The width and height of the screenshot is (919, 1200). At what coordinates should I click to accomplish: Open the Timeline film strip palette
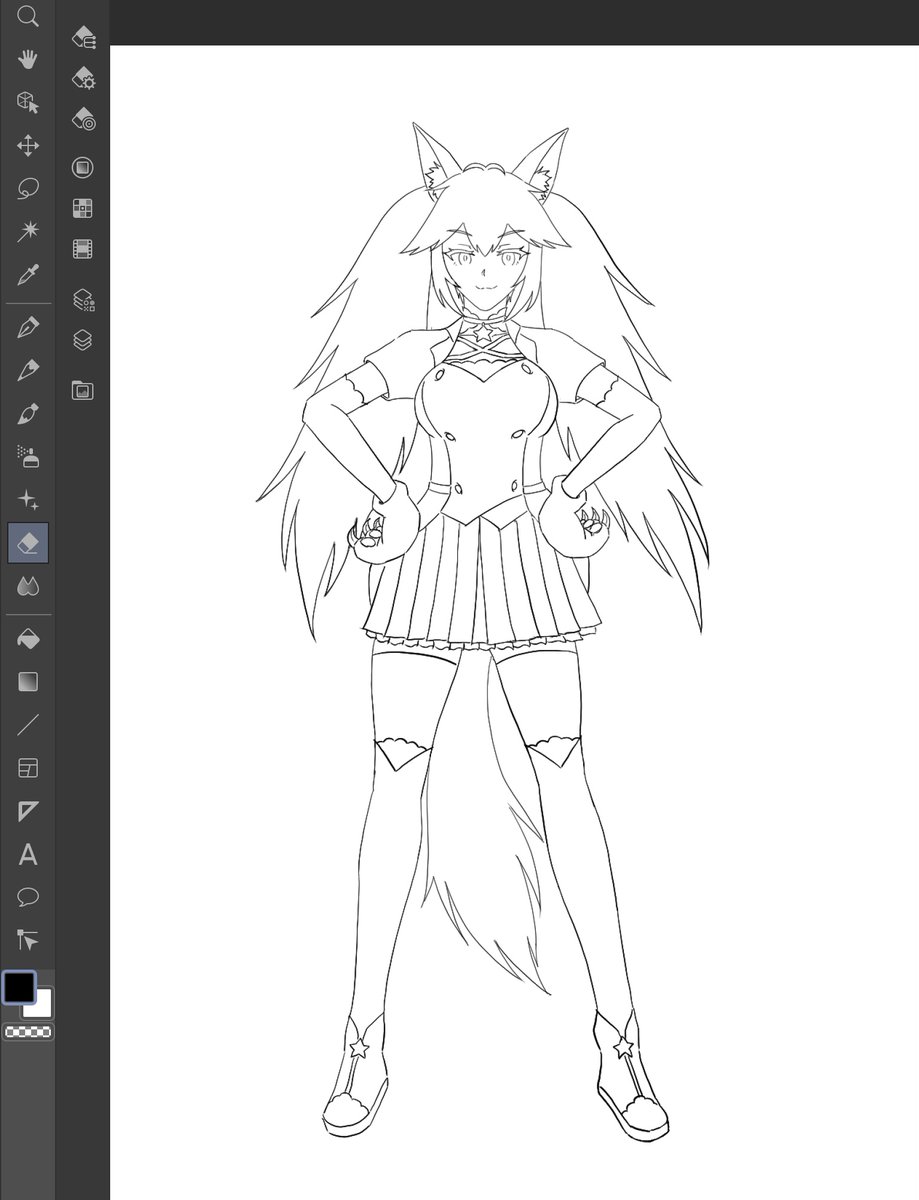pos(83,249)
